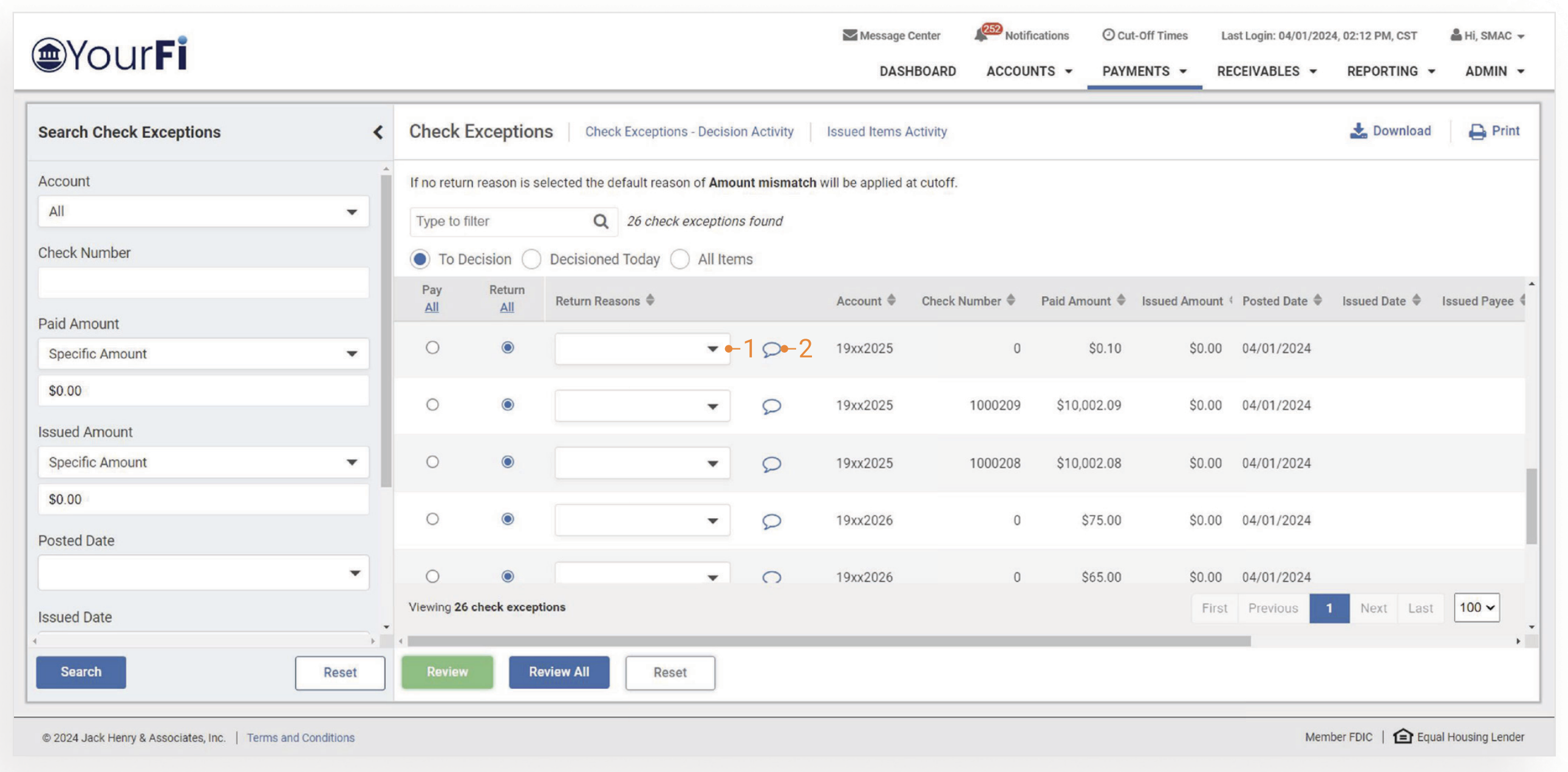Click the Notifications bell icon
Image resolution: width=1568 pixels, height=772 pixels.
tap(981, 35)
